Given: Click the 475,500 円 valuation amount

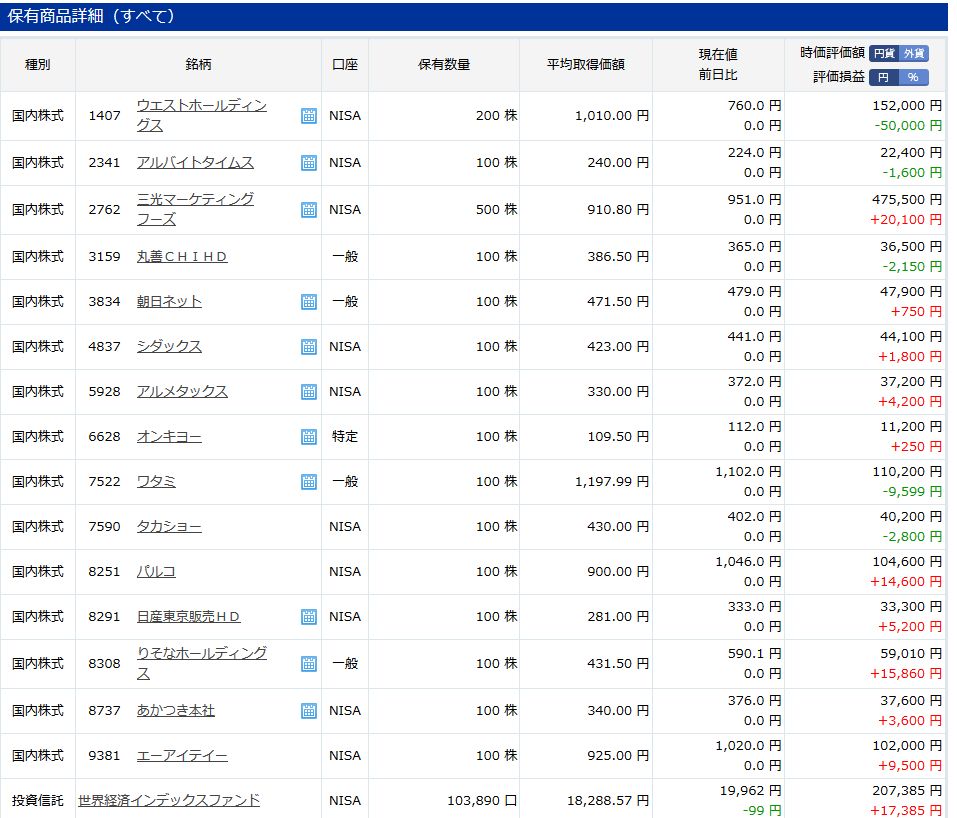Looking at the screenshot, I should point(907,200).
